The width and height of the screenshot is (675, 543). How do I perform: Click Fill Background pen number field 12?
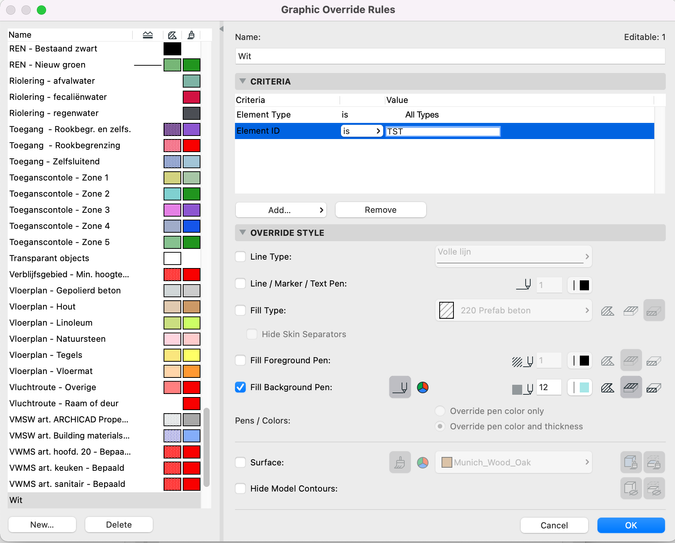(x=548, y=388)
